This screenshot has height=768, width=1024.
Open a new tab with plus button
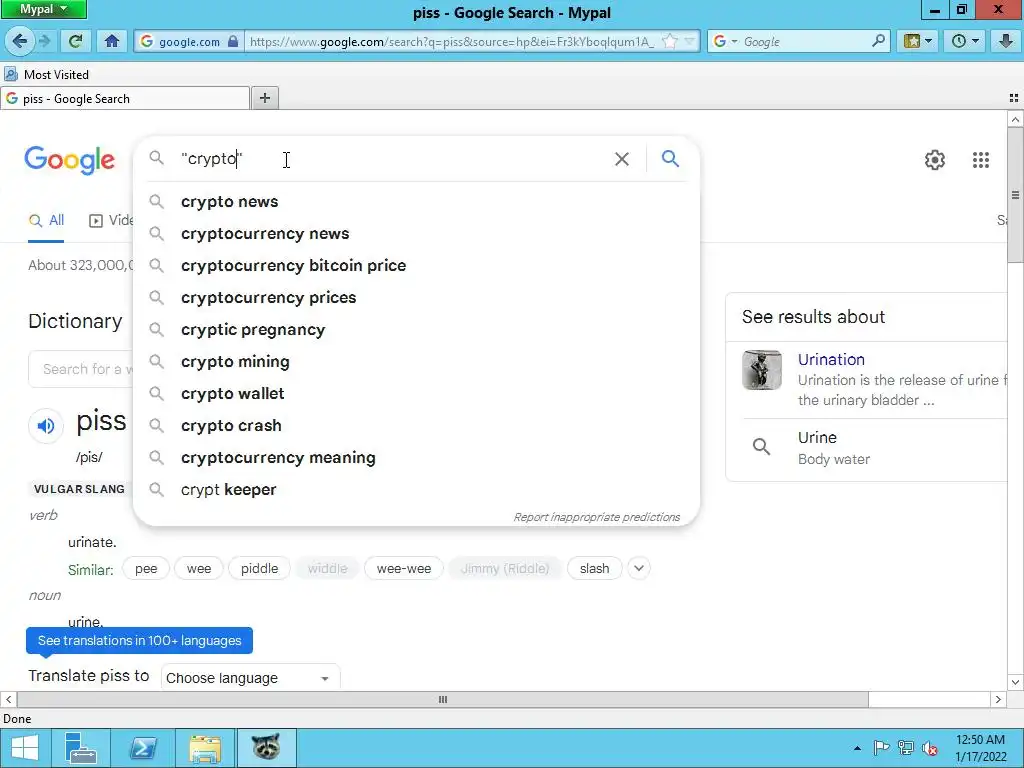pos(264,98)
